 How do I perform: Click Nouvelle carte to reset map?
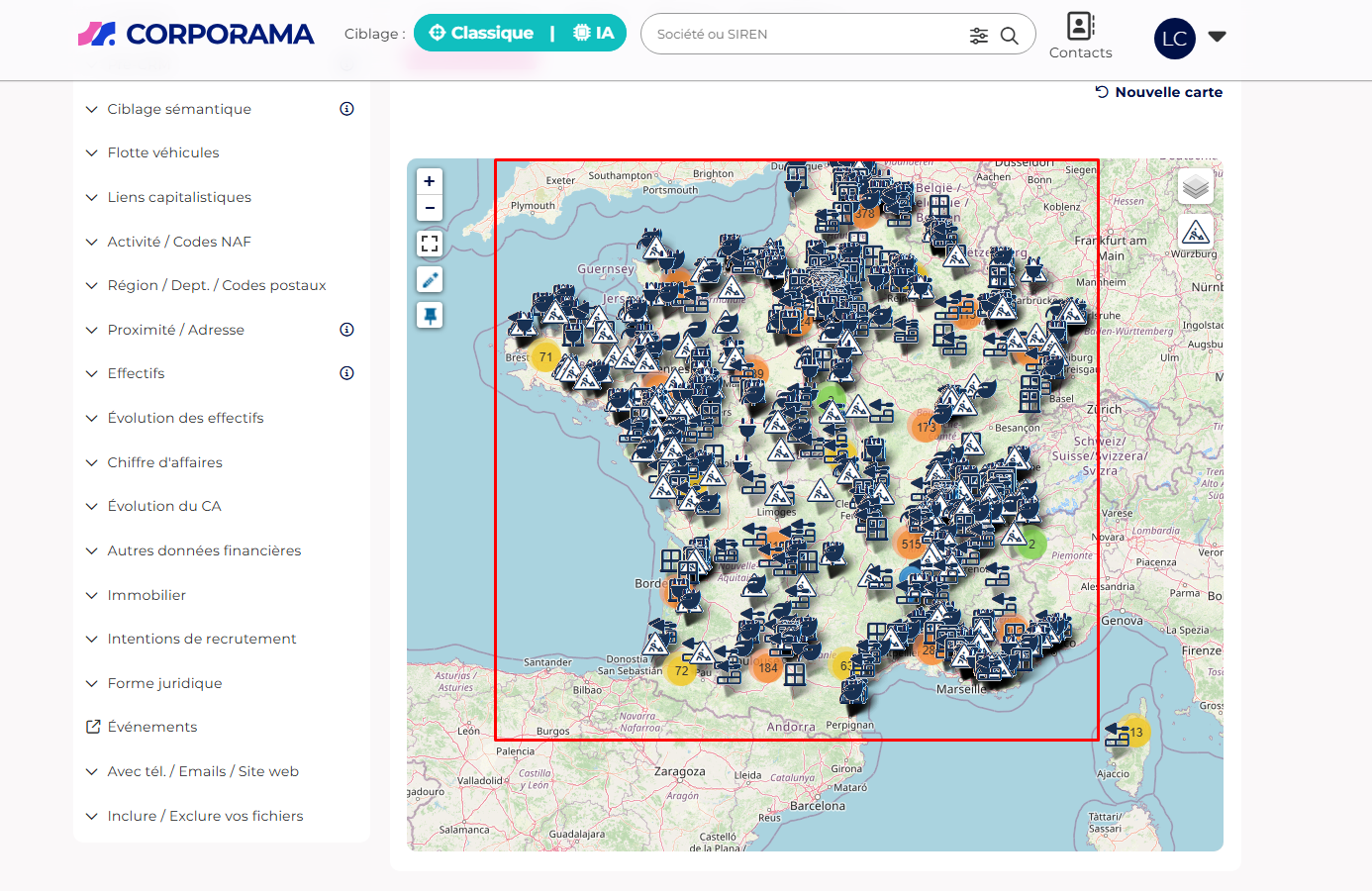[x=1158, y=92]
